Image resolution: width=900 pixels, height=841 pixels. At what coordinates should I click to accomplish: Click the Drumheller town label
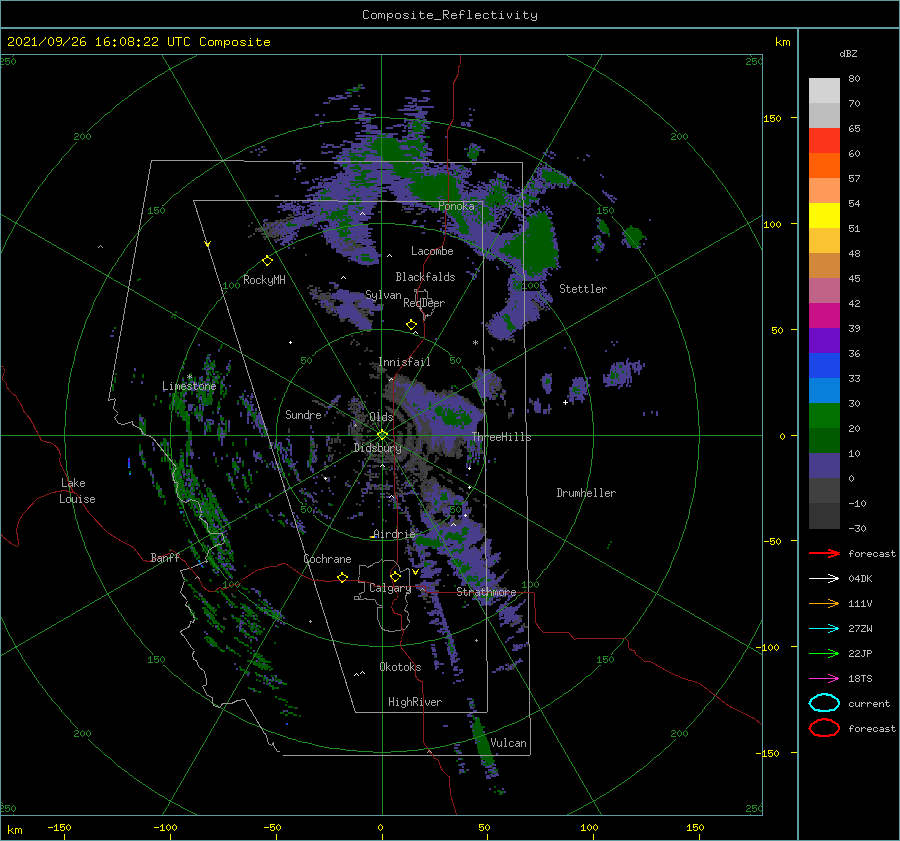pos(586,493)
